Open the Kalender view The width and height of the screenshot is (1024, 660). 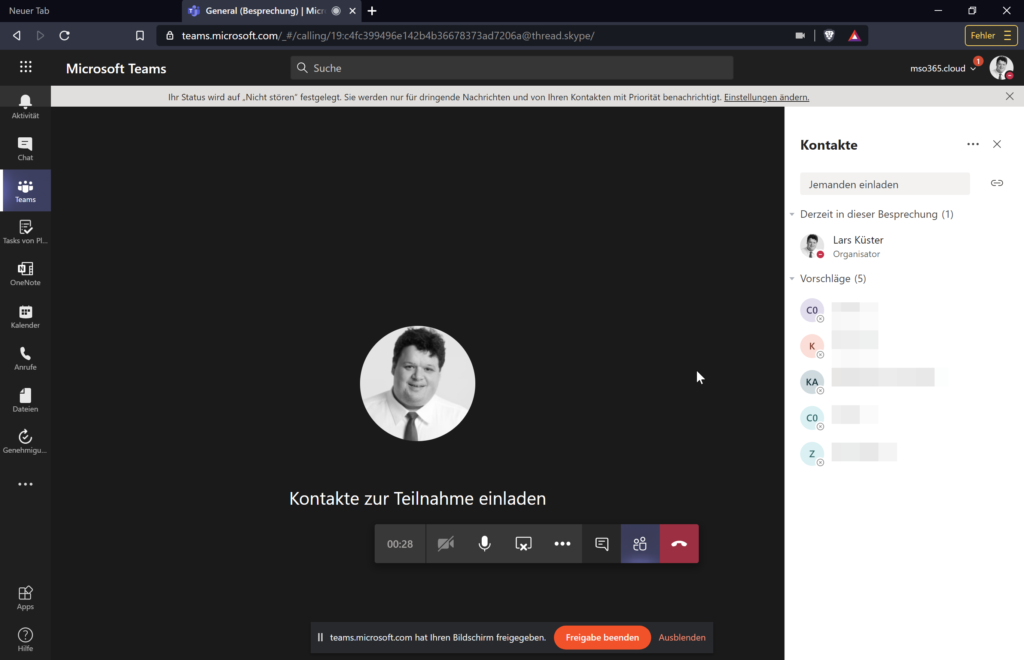25,317
